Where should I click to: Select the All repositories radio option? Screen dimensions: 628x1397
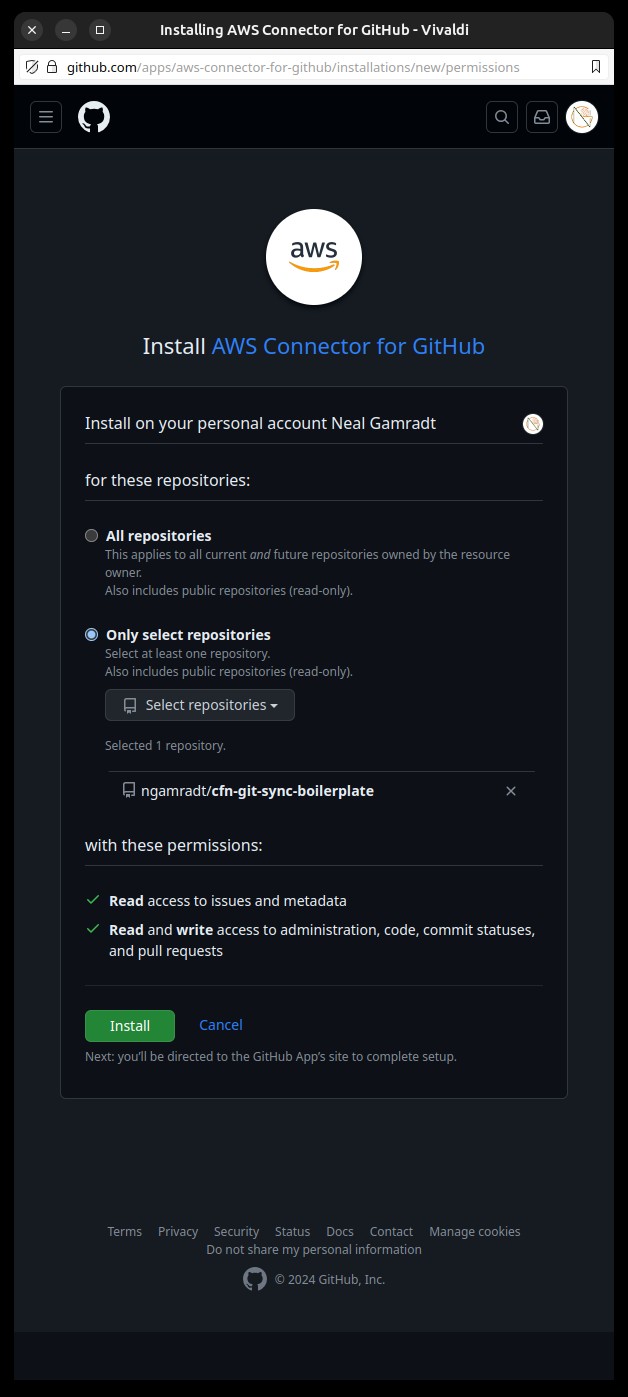92,536
